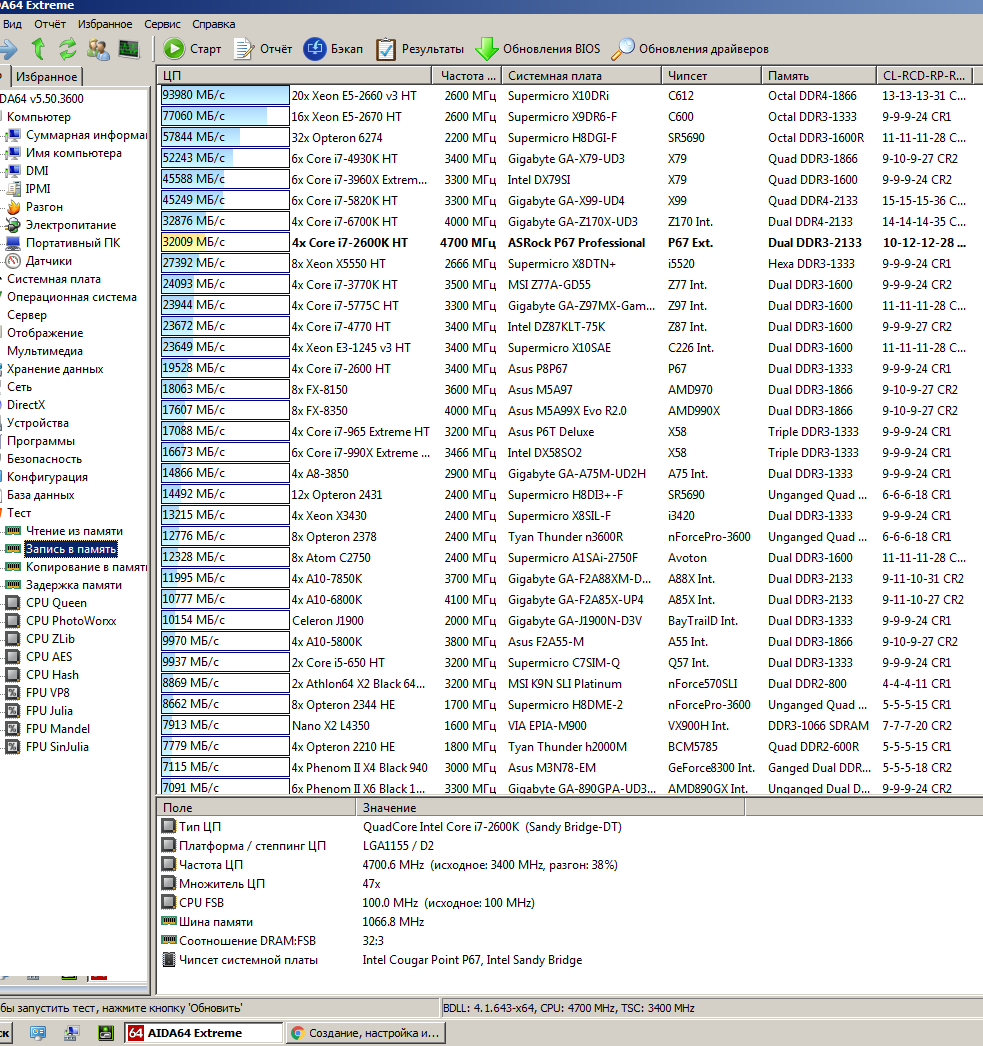The width and height of the screenshot is (983, 1046).
Task: Click the green Start play icon
Action: (174, 49)
